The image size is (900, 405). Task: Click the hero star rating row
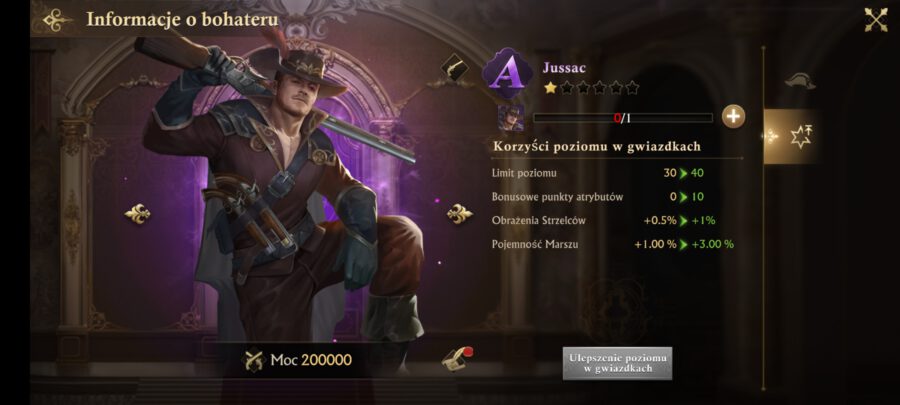pos(591,88)
